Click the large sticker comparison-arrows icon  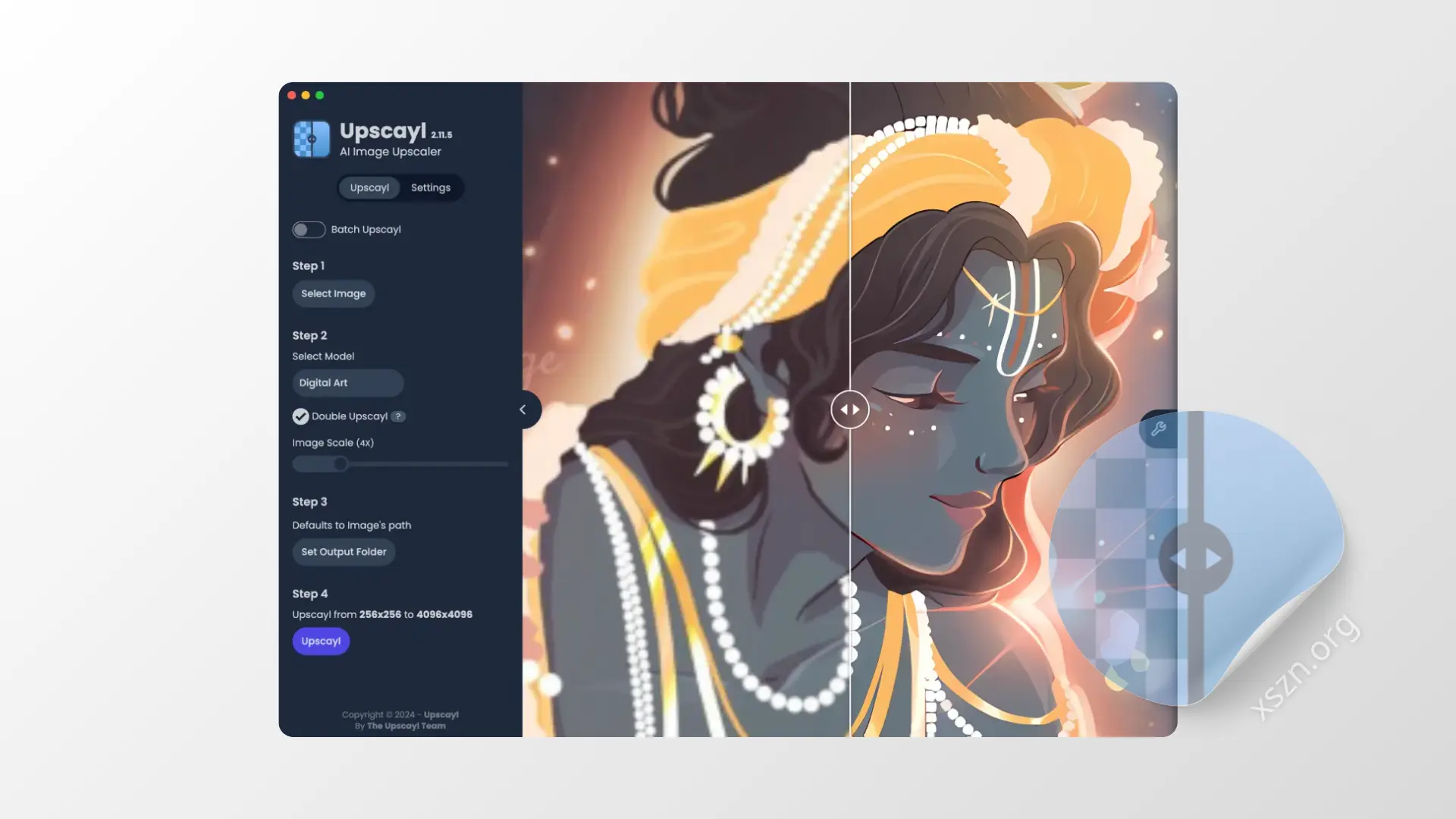point(1196,559)
